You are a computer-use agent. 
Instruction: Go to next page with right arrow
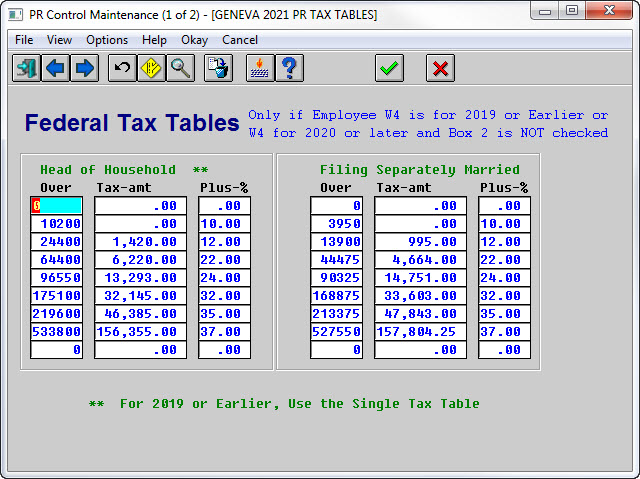pos(84,68)
